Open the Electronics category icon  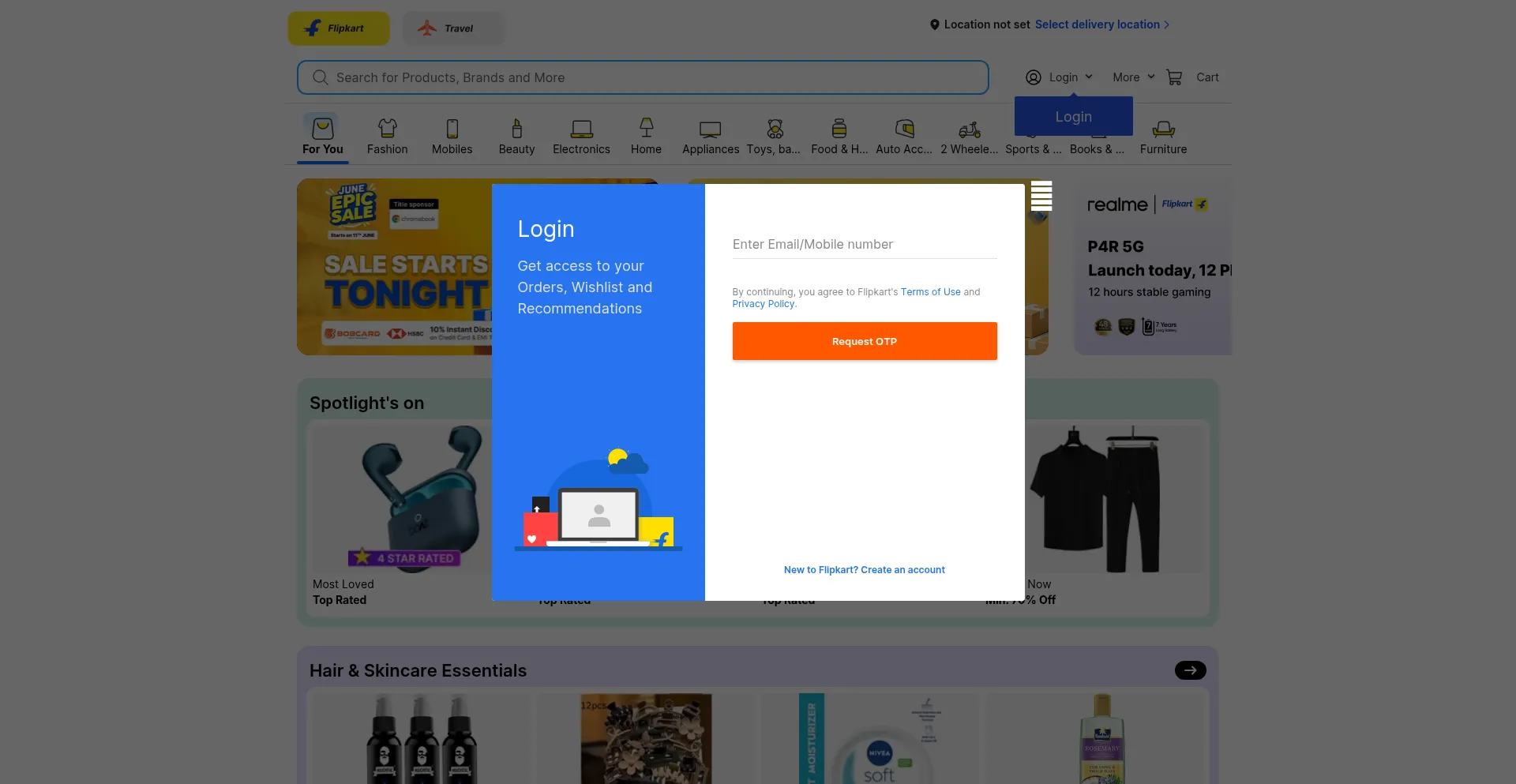[582, 128]
